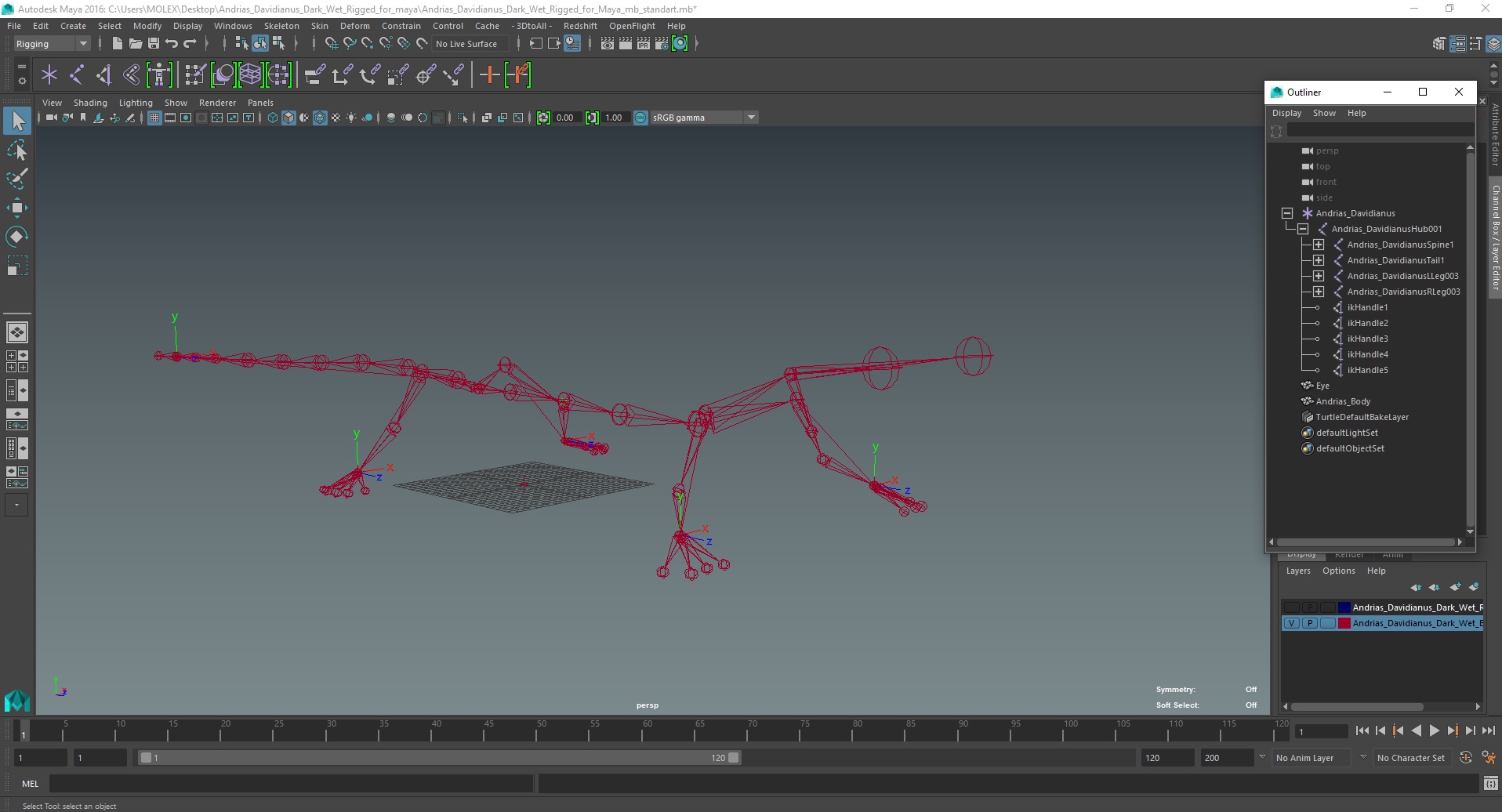This screenshot has height=812, width=1502.
Task: Activate the Lasso select tool
Action: [17, 150]
